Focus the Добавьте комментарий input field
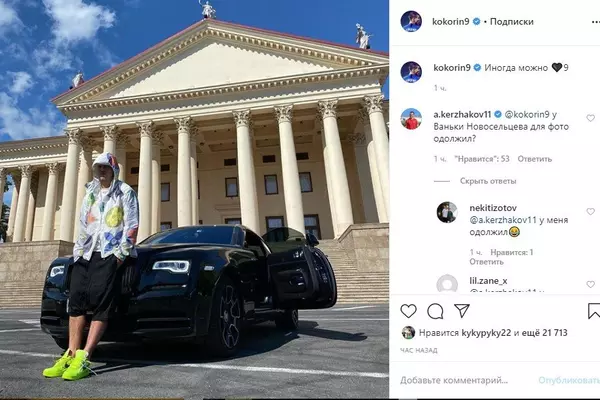 point(454,380)
